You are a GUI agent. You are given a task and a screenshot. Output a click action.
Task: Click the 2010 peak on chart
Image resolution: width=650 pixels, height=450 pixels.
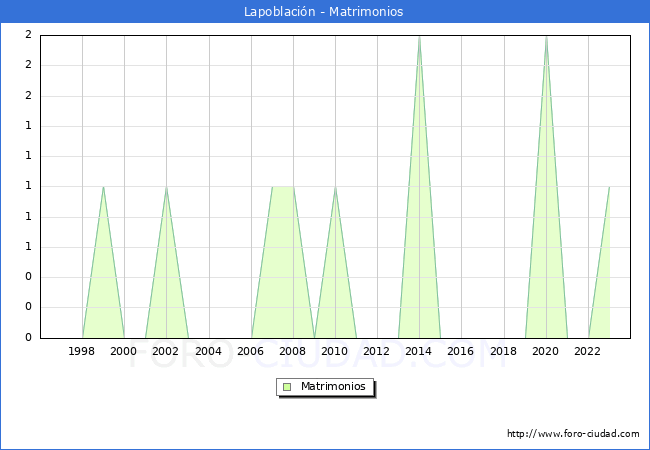[x=335, y=187]
